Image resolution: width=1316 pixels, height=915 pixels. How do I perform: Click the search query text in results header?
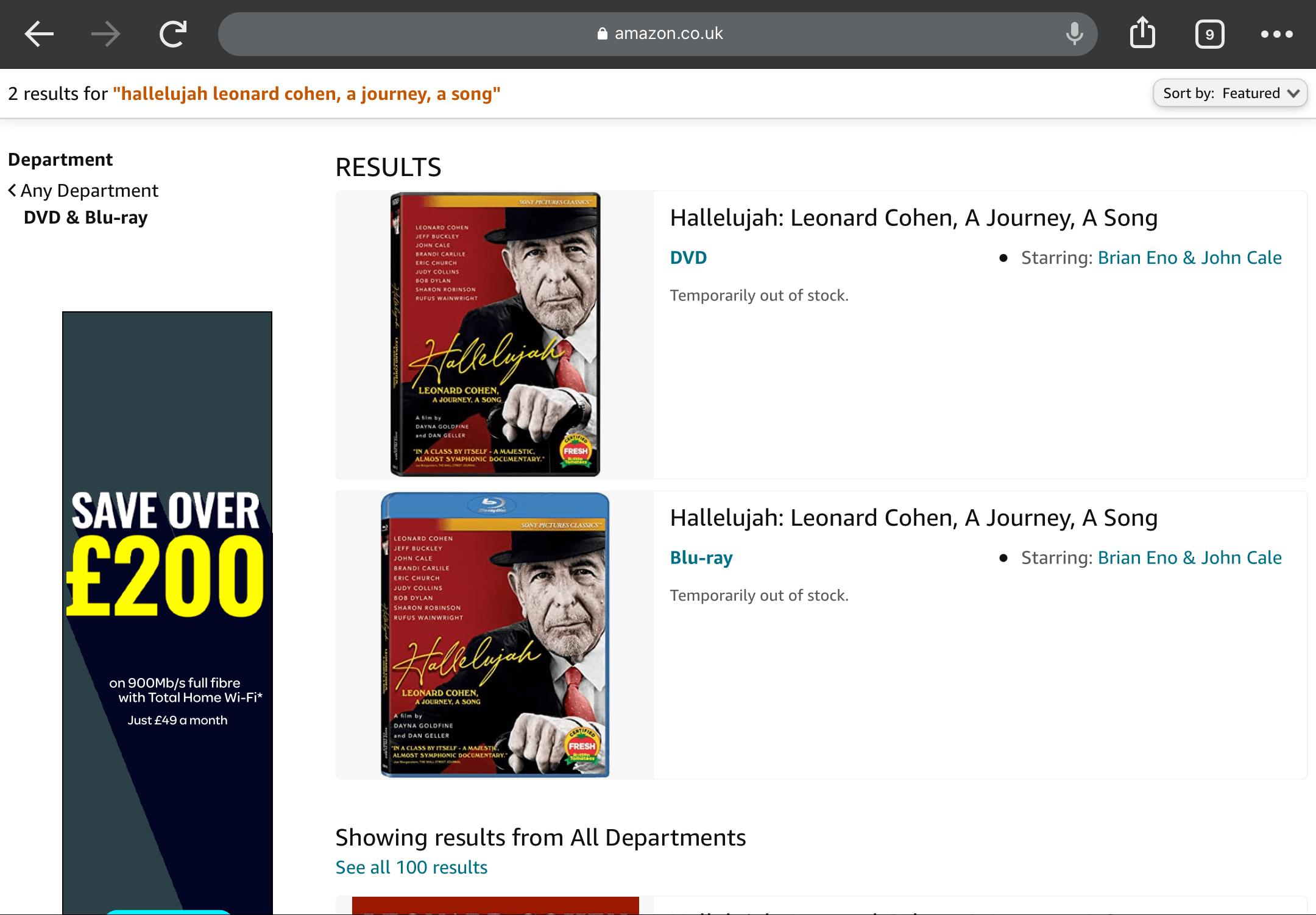(x=306, y=94)
